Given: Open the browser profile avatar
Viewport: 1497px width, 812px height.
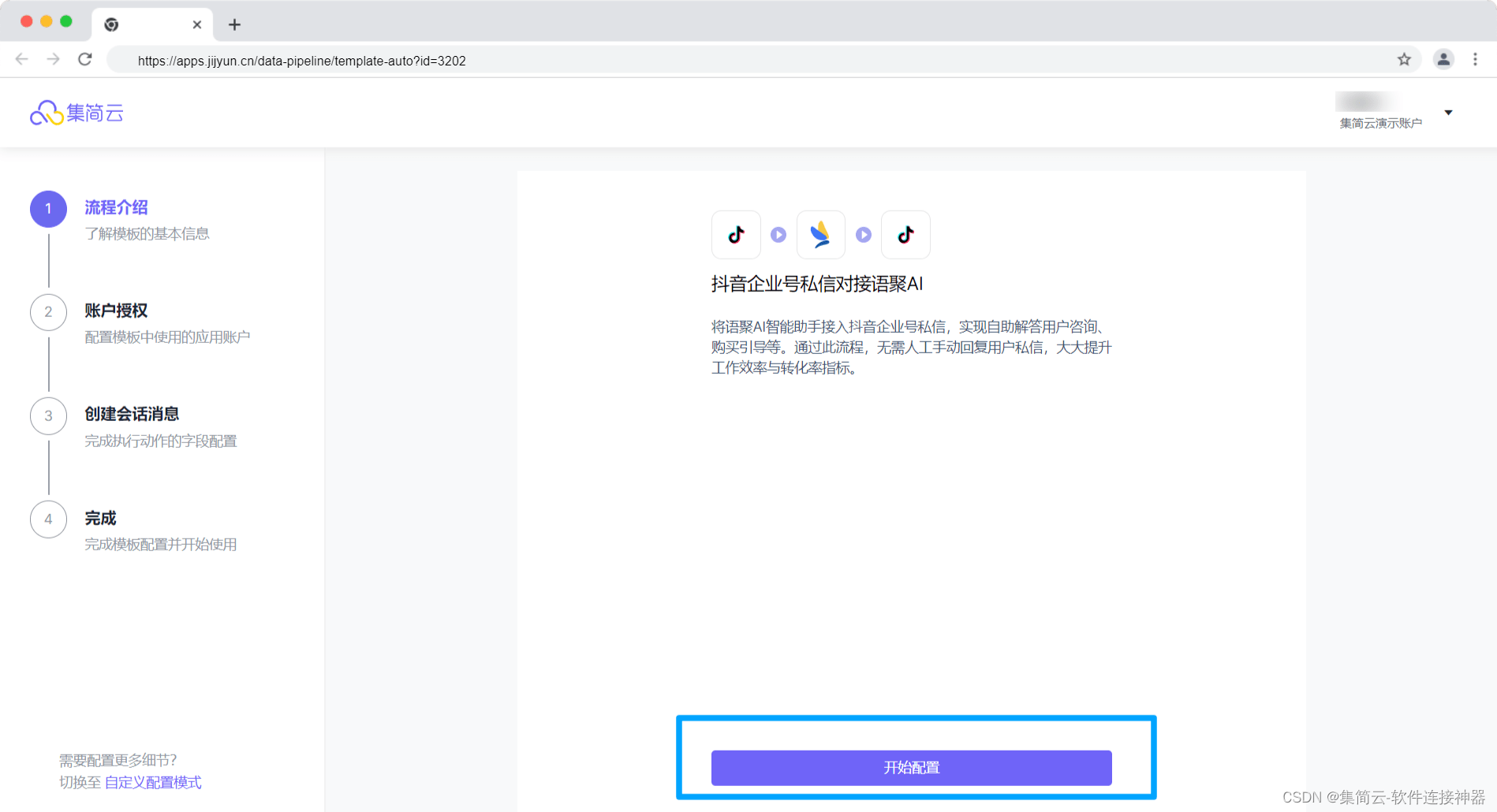Looking at the screenshot, I should click(1443, 59).
